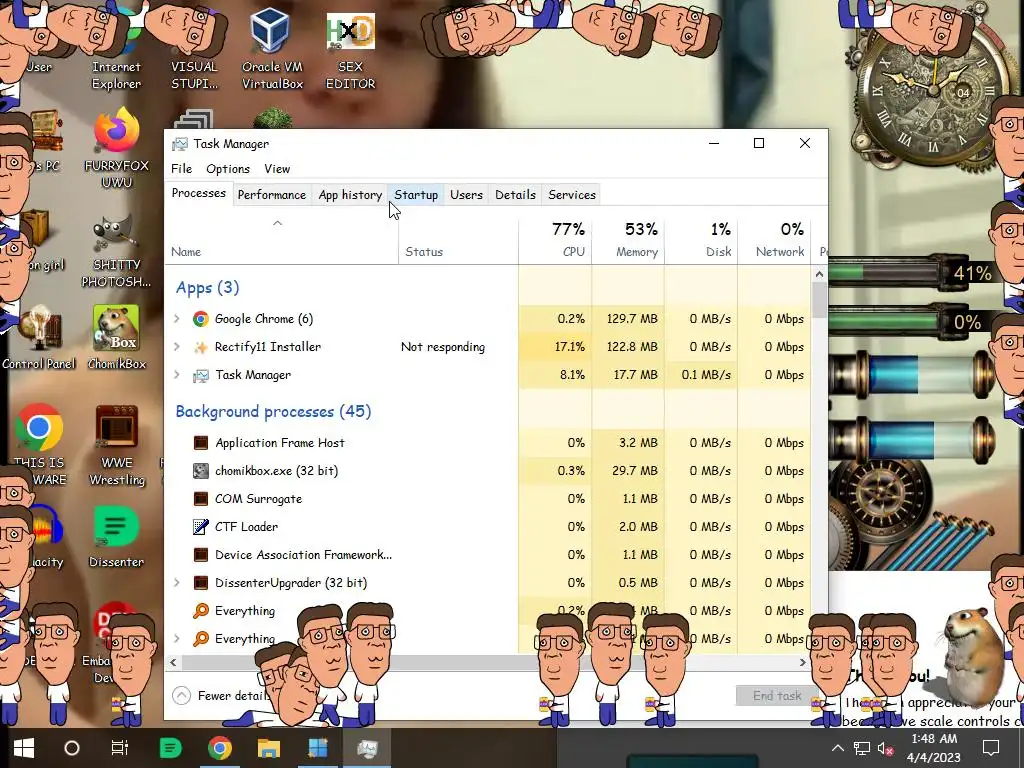Click the horizontal scrollbar left arrow
The width and height of the screenshot is (1024, 768).
173,662
